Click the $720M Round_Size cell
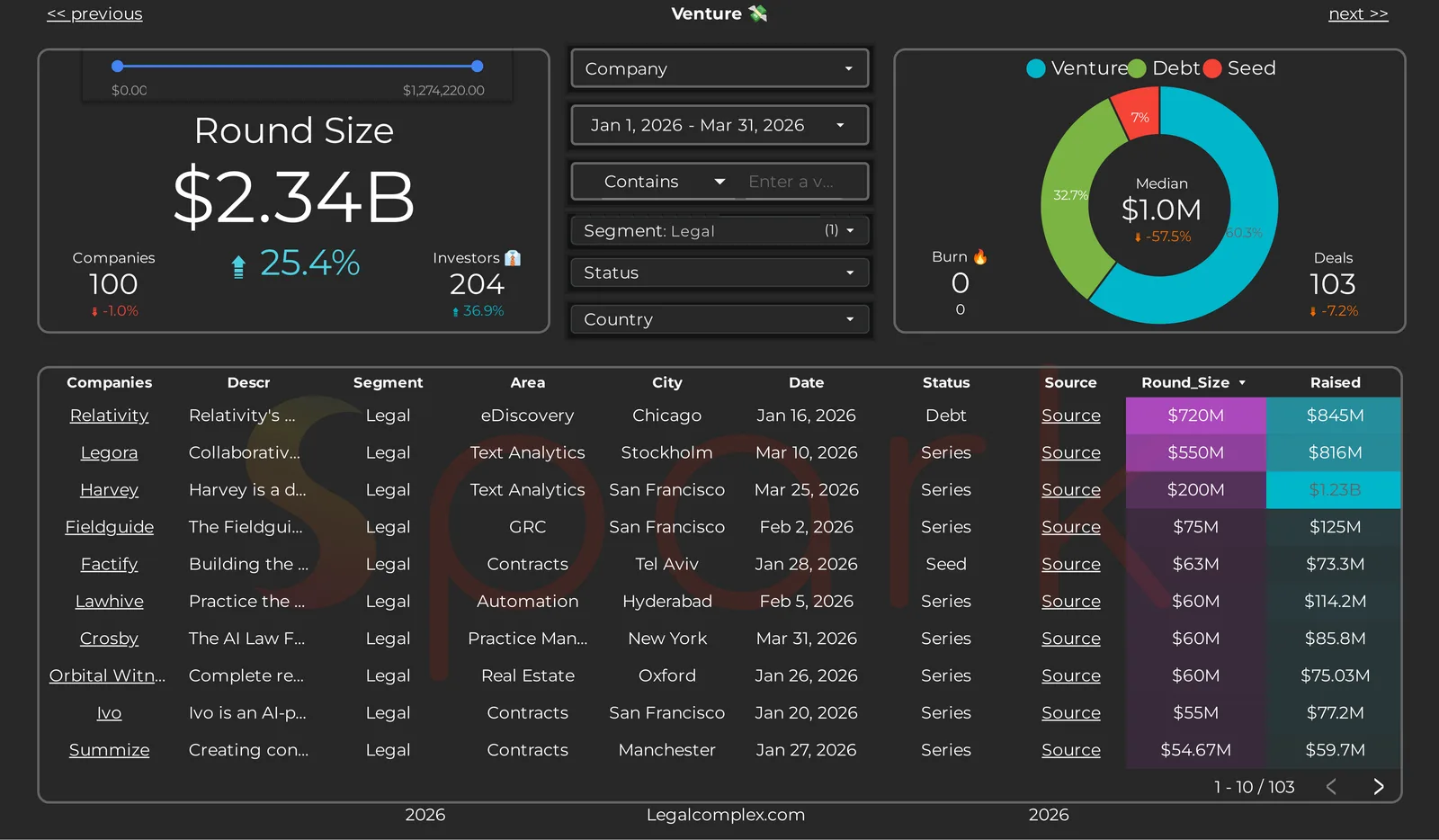Image resolution: width=1439 pixels, height=840 pixels. click(1195, 416)
